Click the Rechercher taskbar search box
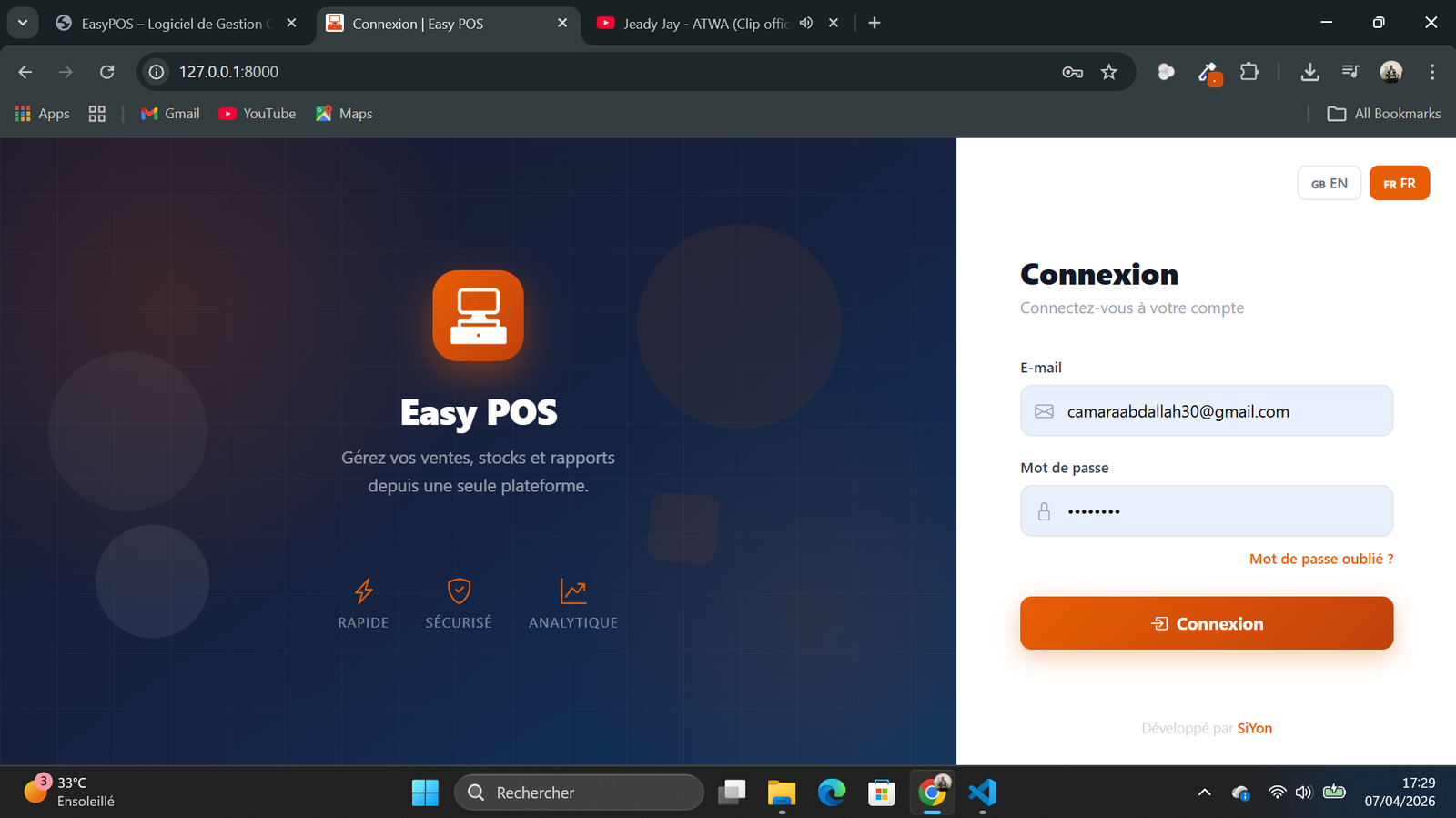1456x818 pixels. (x=579, y=793)
